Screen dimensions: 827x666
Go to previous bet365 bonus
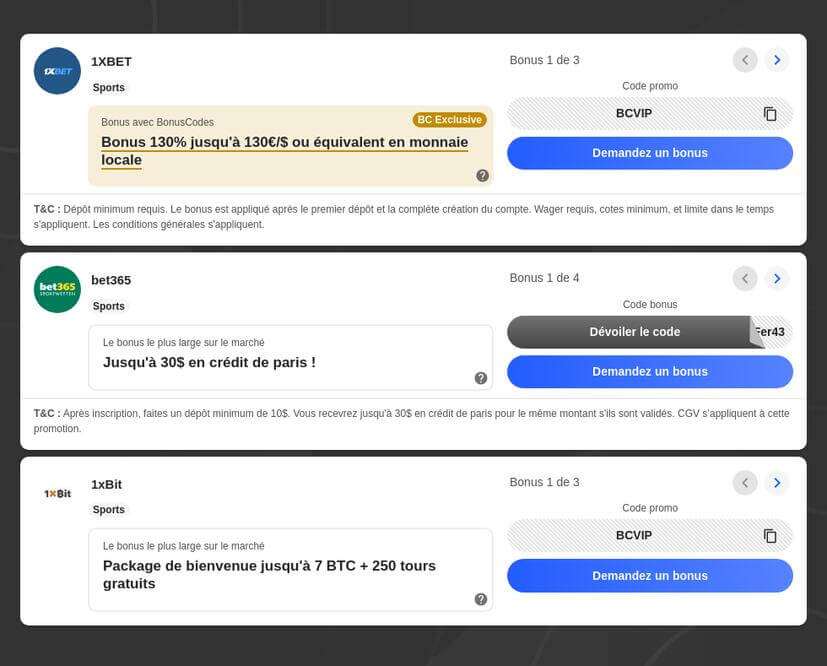click(745, 278)
